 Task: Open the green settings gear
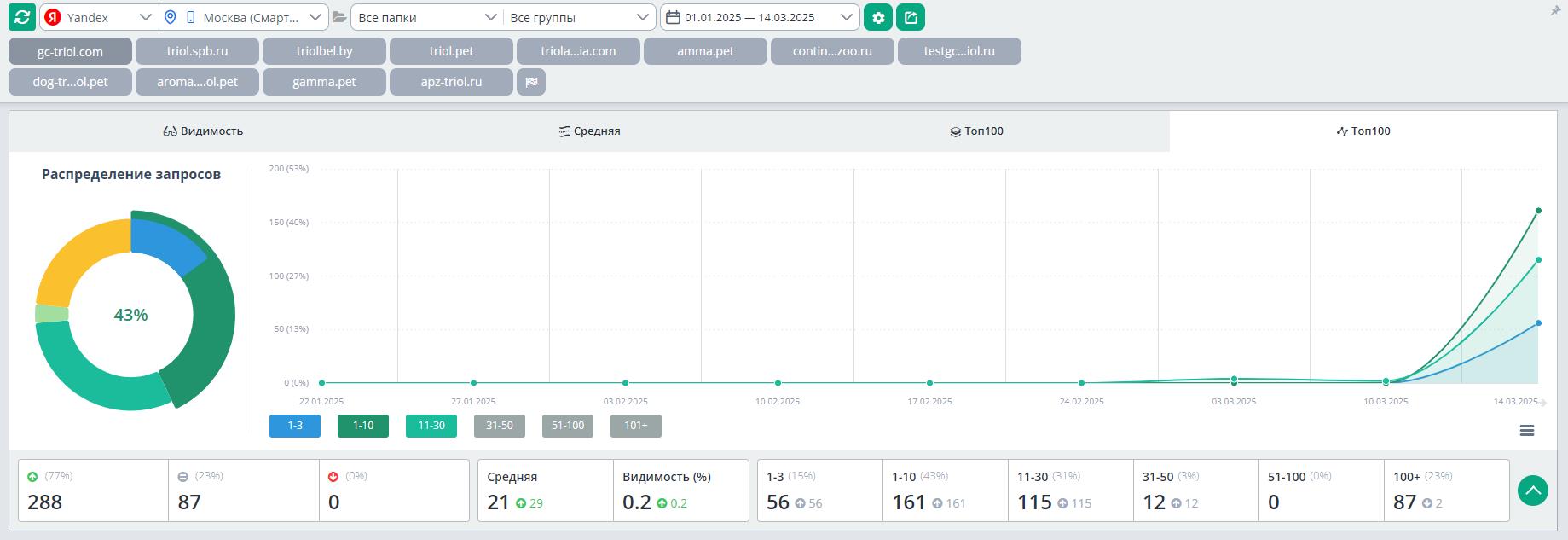[x=878, y=17]
